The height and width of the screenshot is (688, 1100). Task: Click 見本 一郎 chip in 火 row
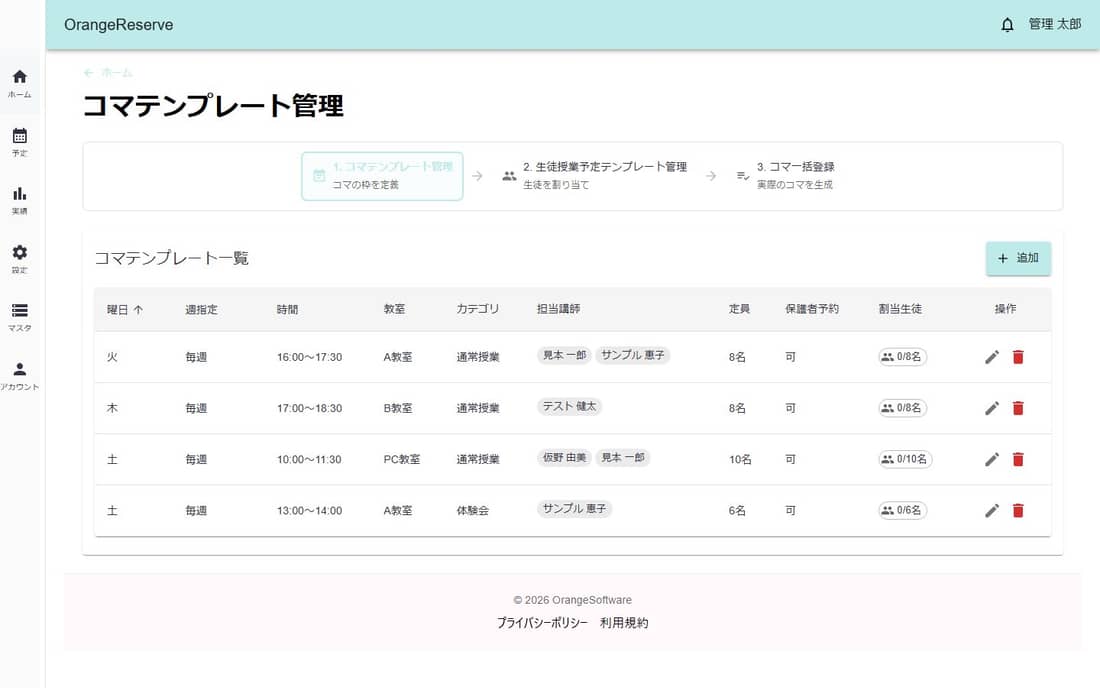tap(565, 355)
